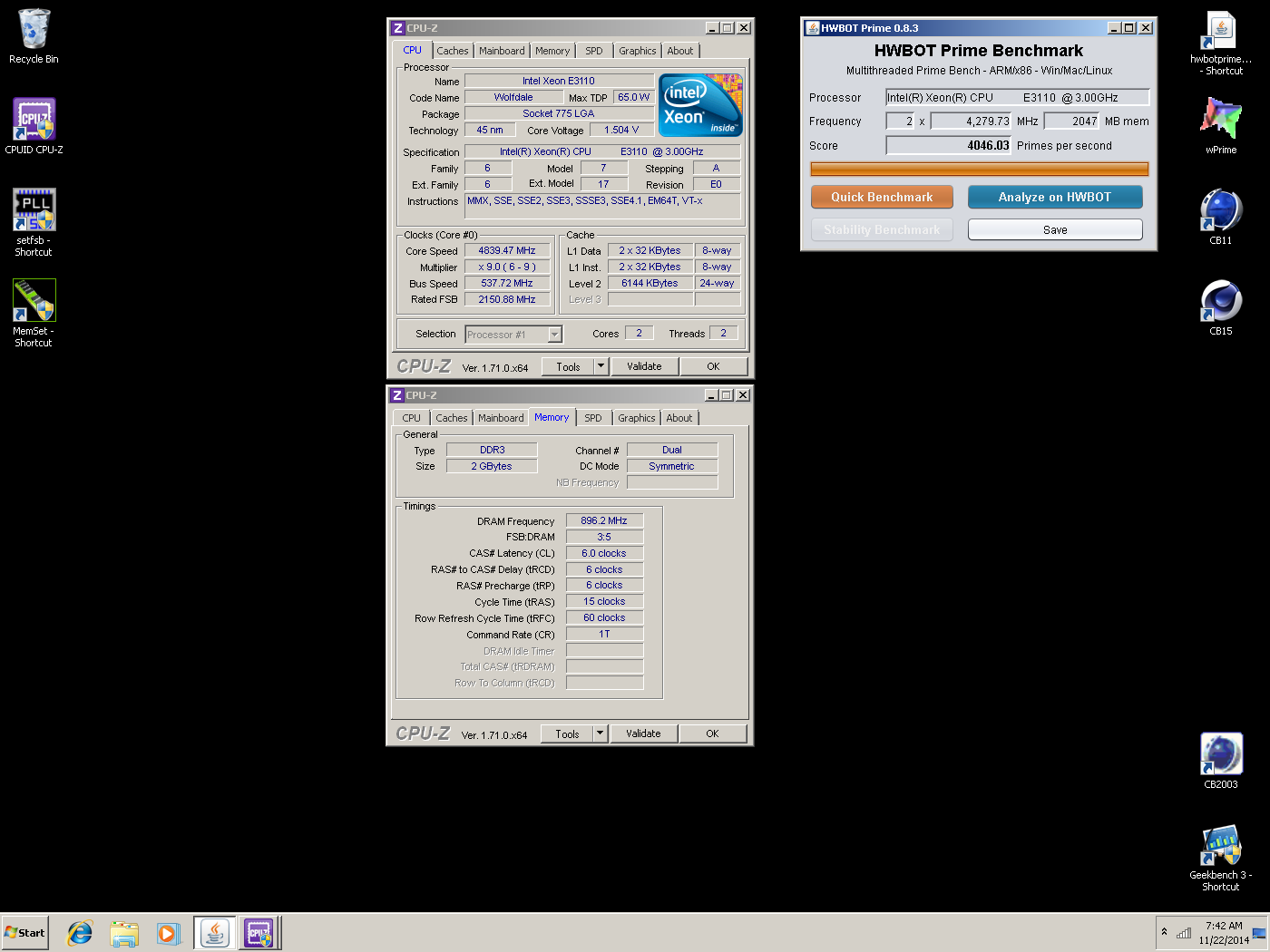
Task: Click the Core Speed 4839.47 MHz value
Action: point(507,250)
